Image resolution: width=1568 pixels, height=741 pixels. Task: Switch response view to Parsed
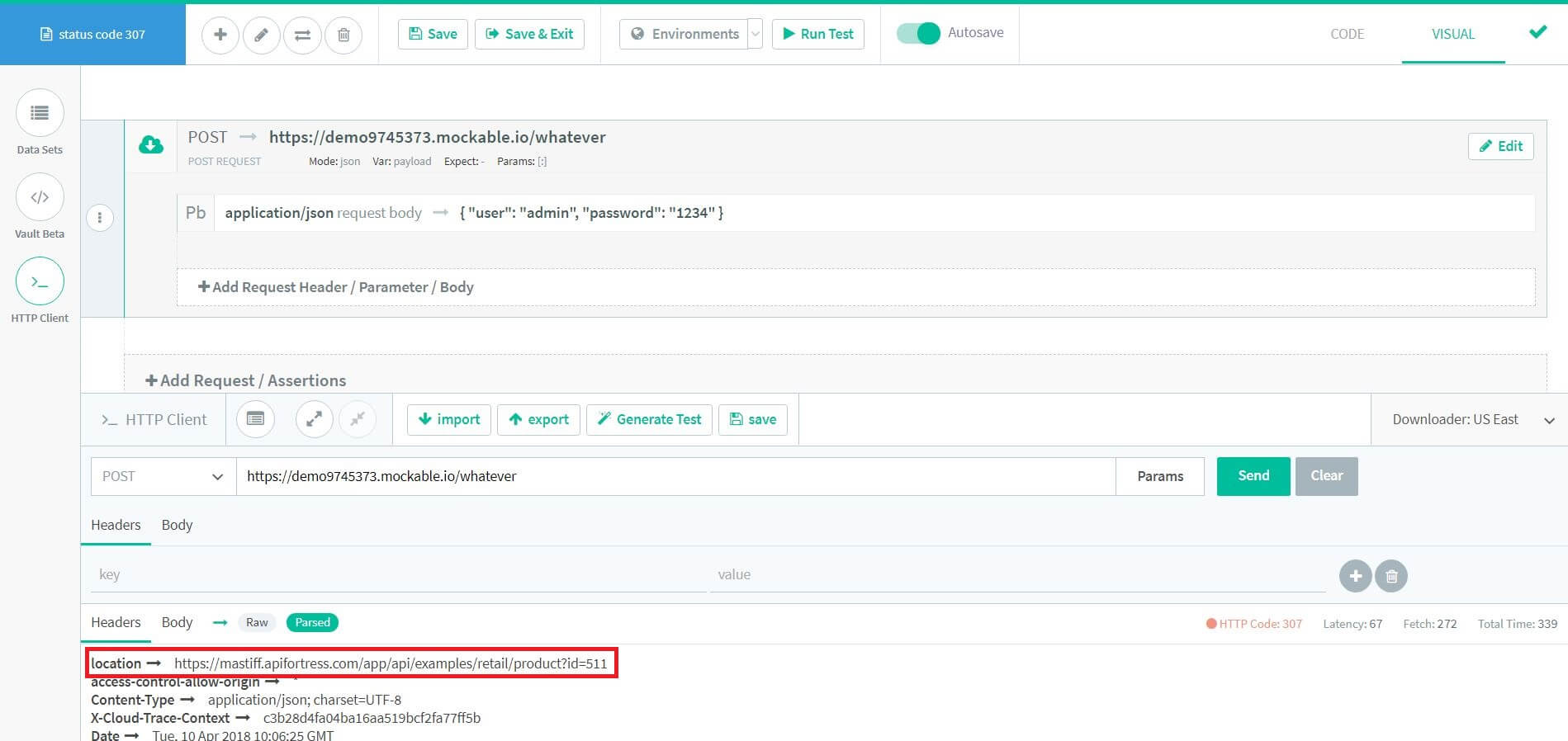tap(312, 622)
